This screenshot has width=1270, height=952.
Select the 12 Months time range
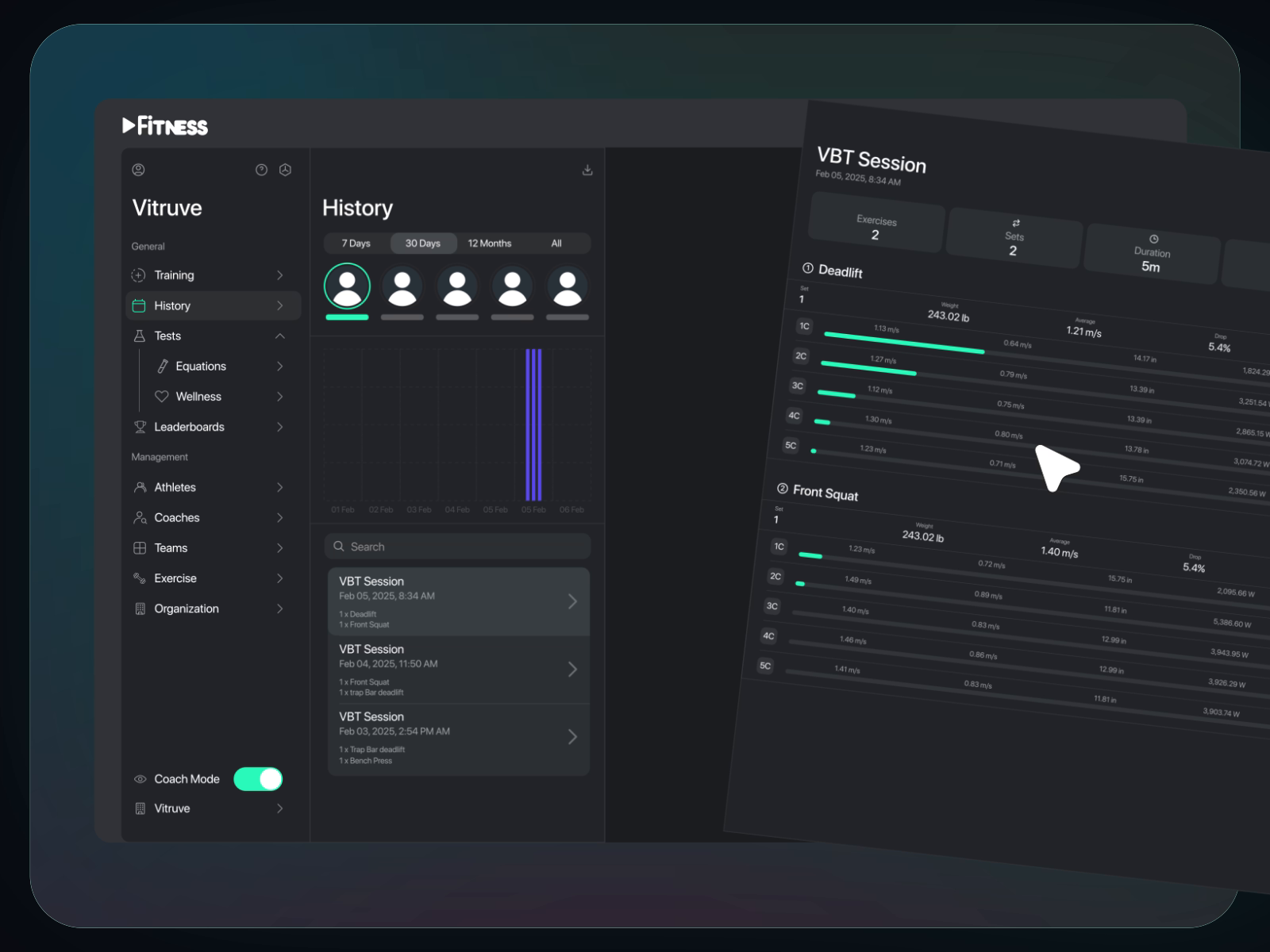pos(489,243)
